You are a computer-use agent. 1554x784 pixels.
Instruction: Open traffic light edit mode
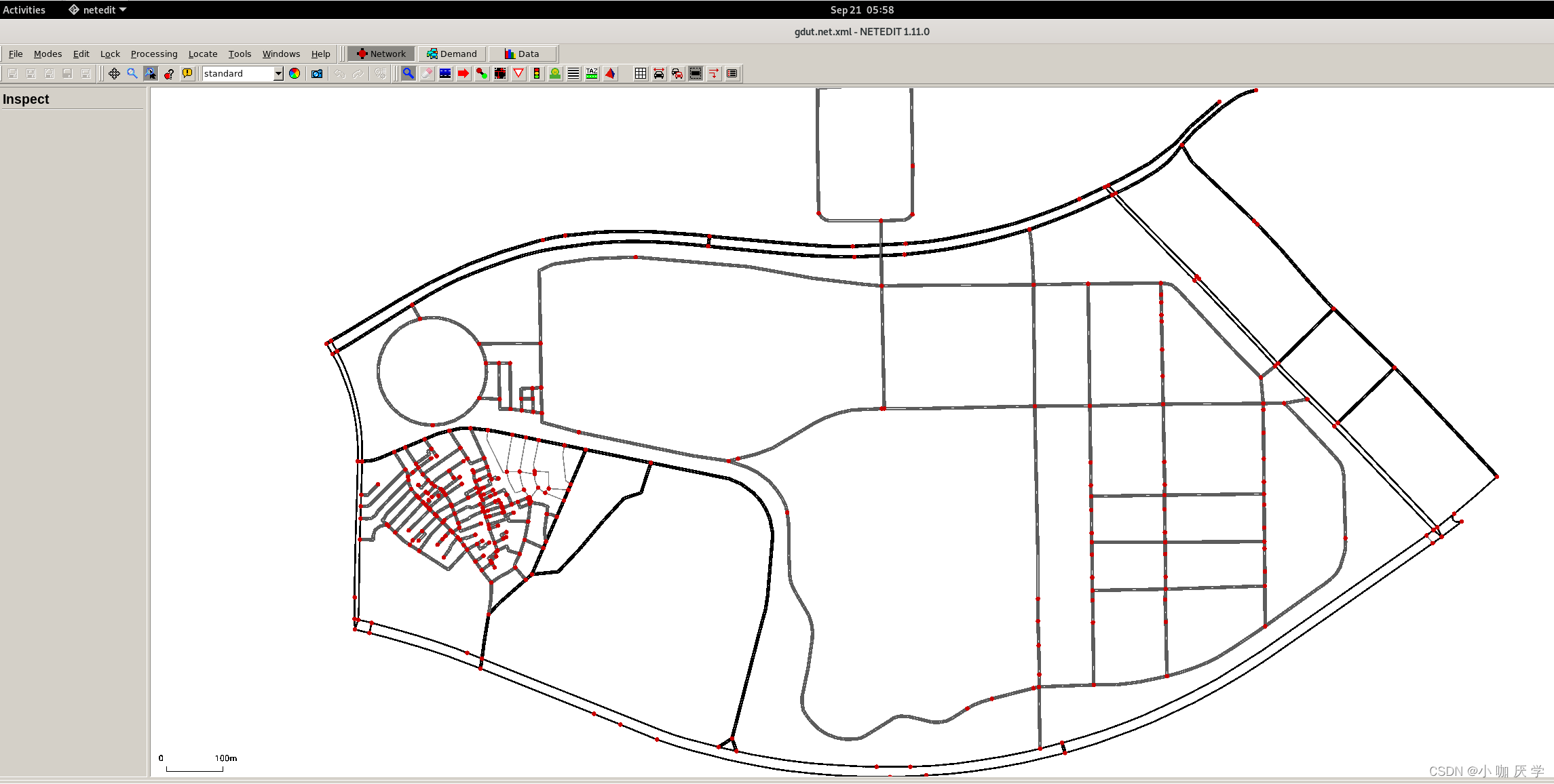click(537, 73)
